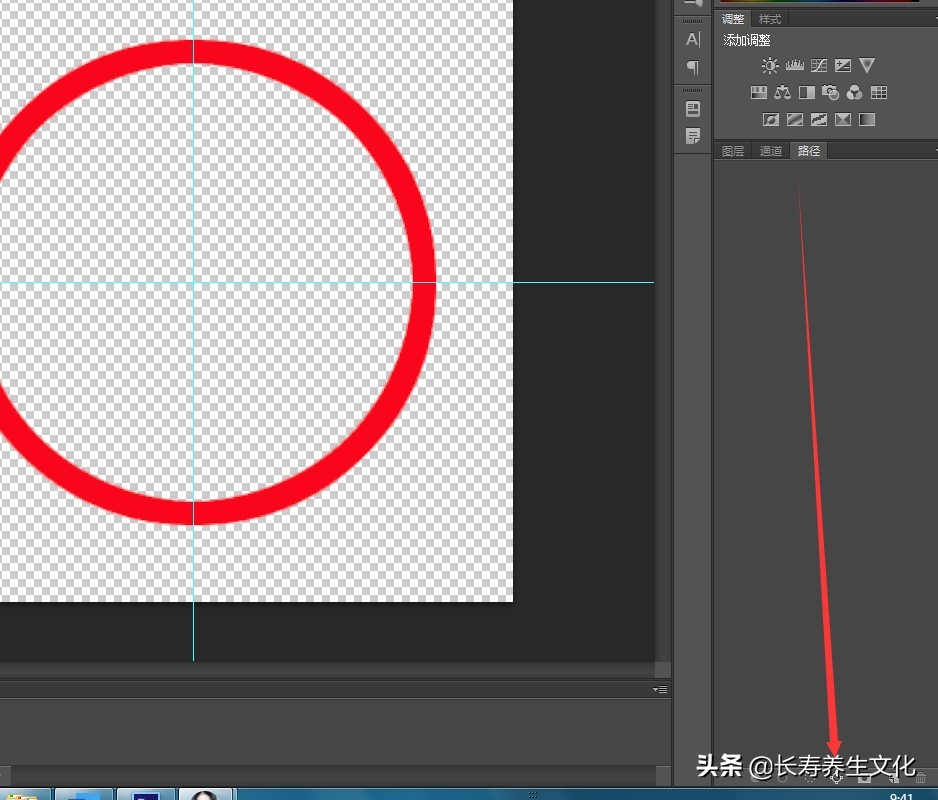Apply an Invert adjustment

pyautogui.click(x=771, y=119)
